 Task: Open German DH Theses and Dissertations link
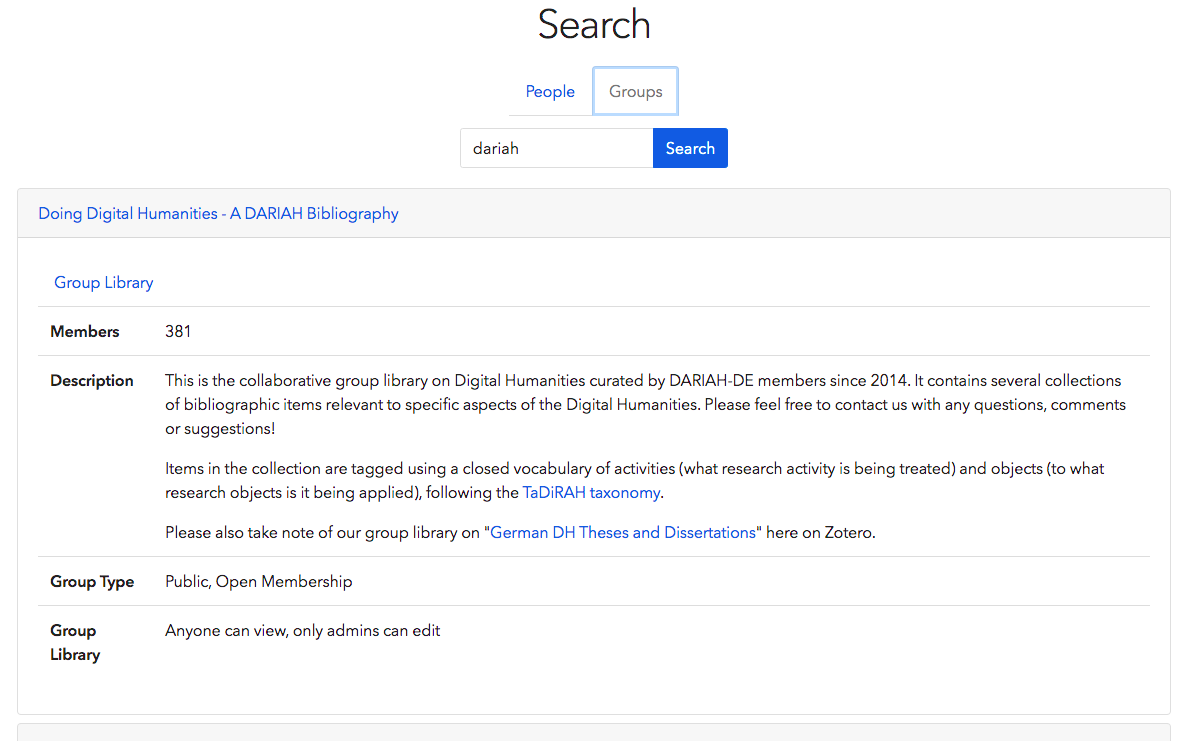coord(623,532)
